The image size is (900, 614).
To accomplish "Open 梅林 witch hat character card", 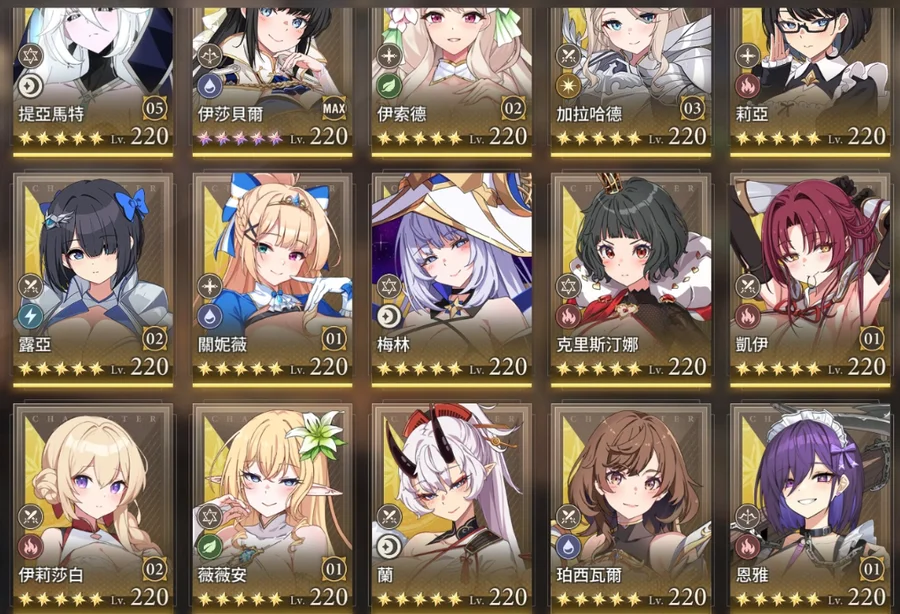I will pos(452,280).
